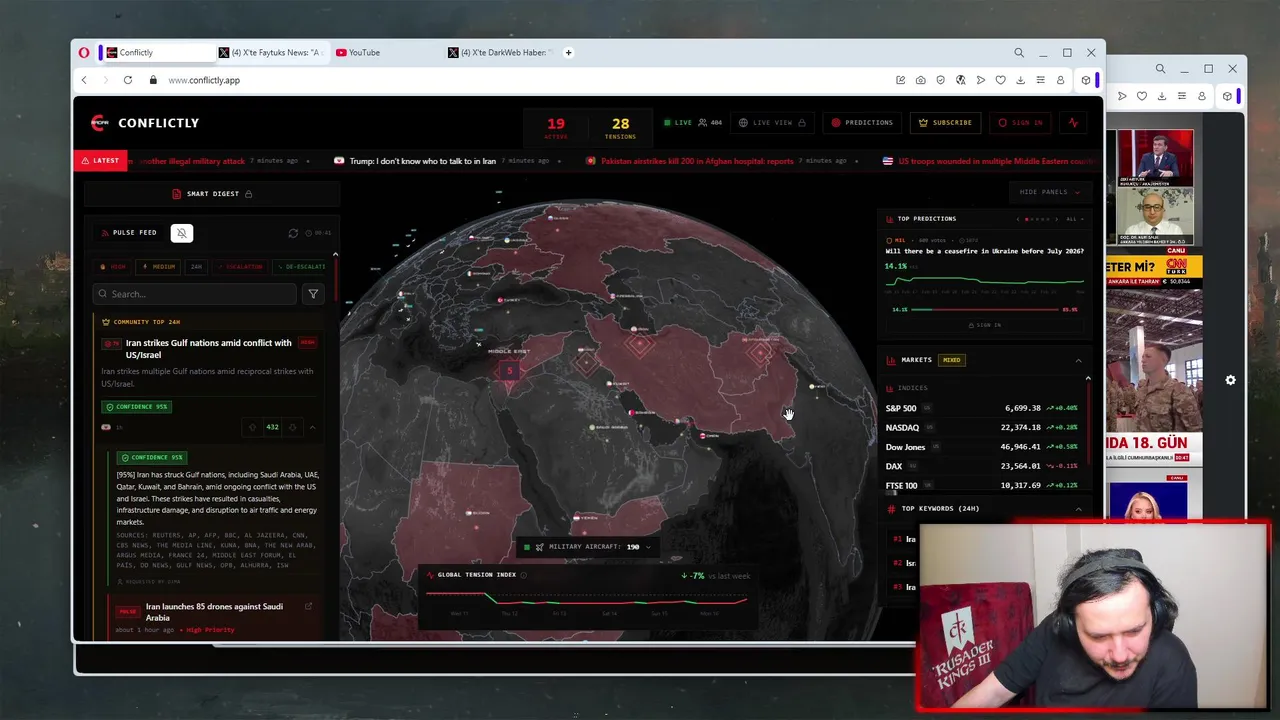Viewport: 1280px width, 720px height.
Task: Toggle 24H time filter
Action: [196, 267]
